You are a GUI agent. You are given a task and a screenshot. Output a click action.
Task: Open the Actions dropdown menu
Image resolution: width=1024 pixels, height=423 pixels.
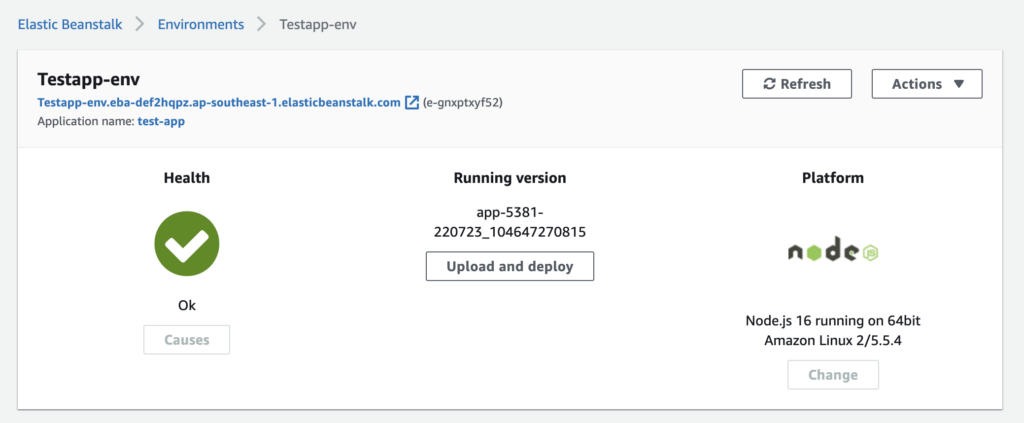pyautogui.click(x=927, y=84)
